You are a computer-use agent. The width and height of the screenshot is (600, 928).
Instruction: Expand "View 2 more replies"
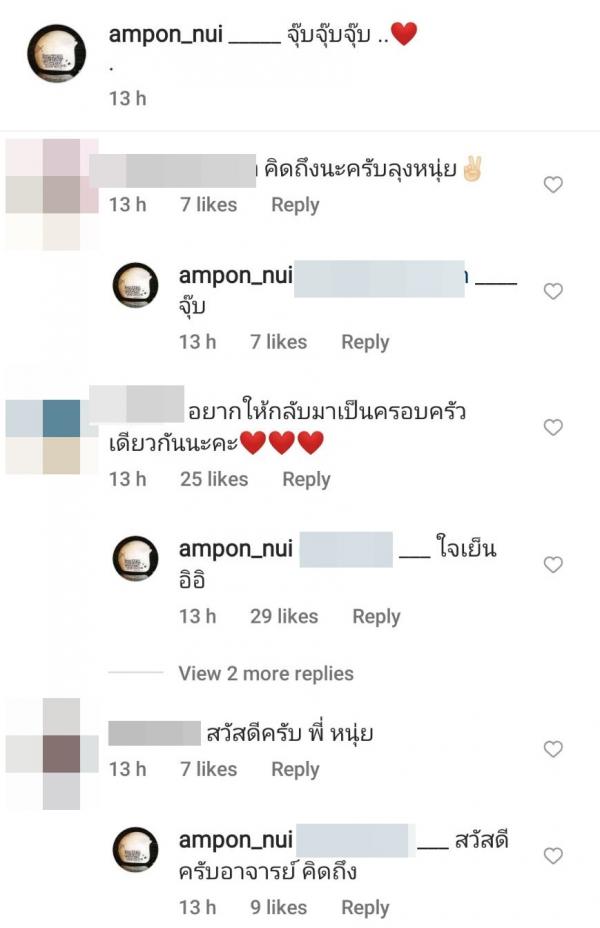pos(266,674)
